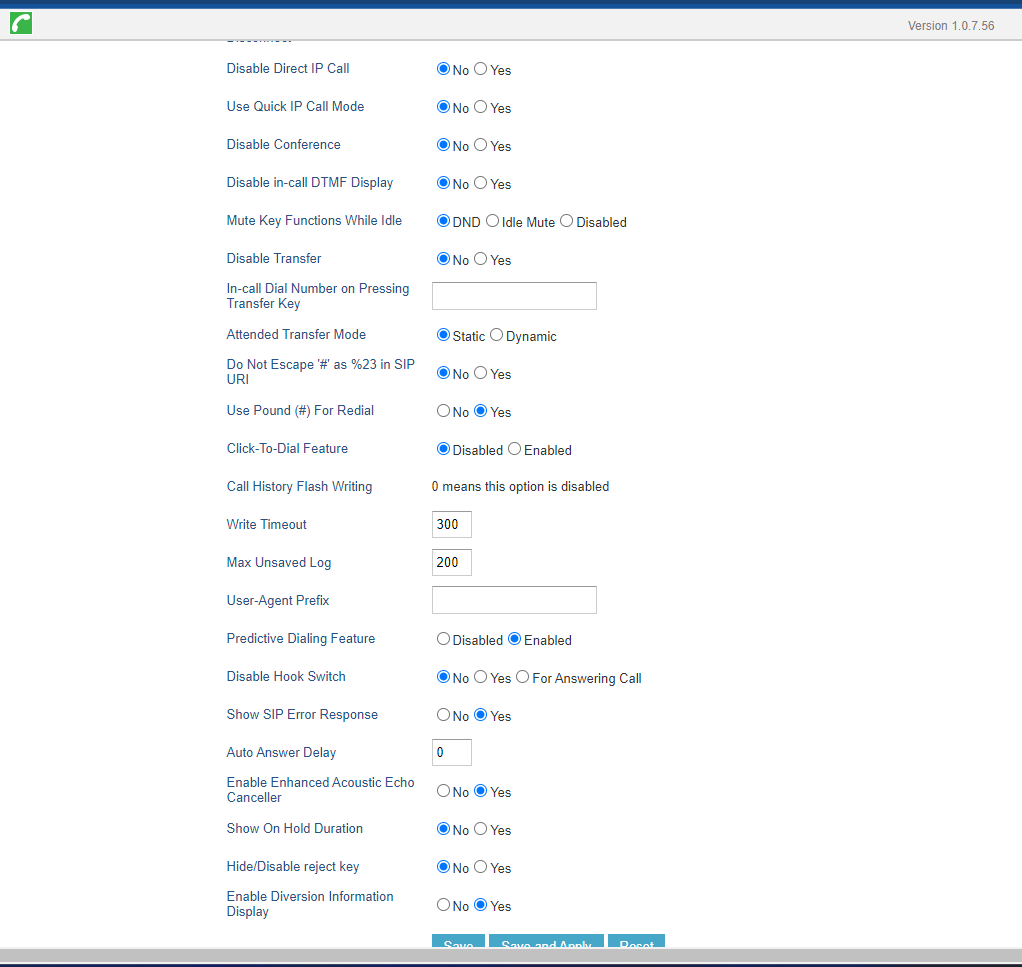
Task: Focus the Write Timeout field
Action: coord(452,524)
